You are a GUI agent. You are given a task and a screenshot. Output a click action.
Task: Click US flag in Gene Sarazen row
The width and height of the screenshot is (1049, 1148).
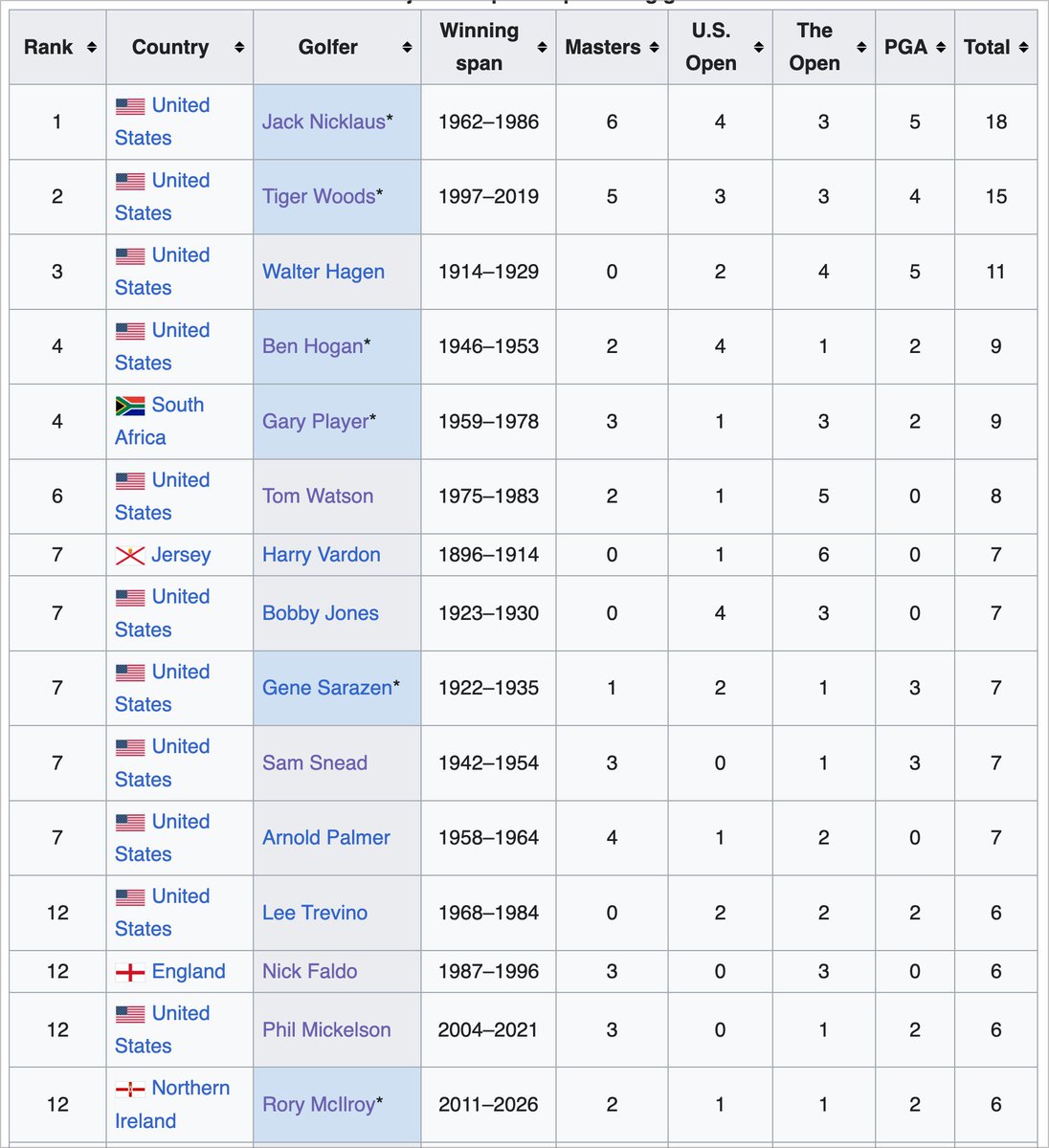130,673
